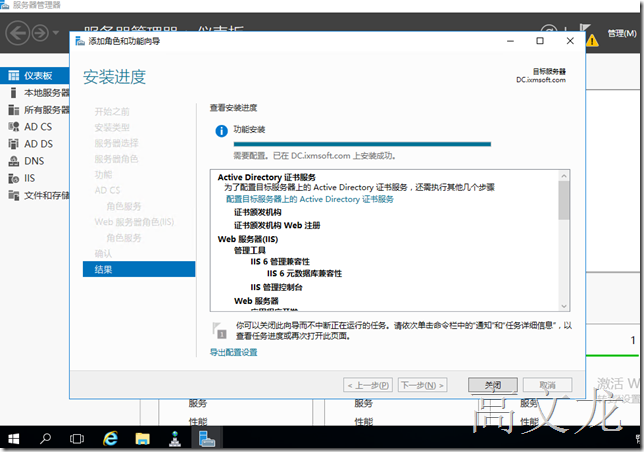Click Web 服务器(IIS) heading in the results
This screenshot has height=452, width=644.
(248, 239)
